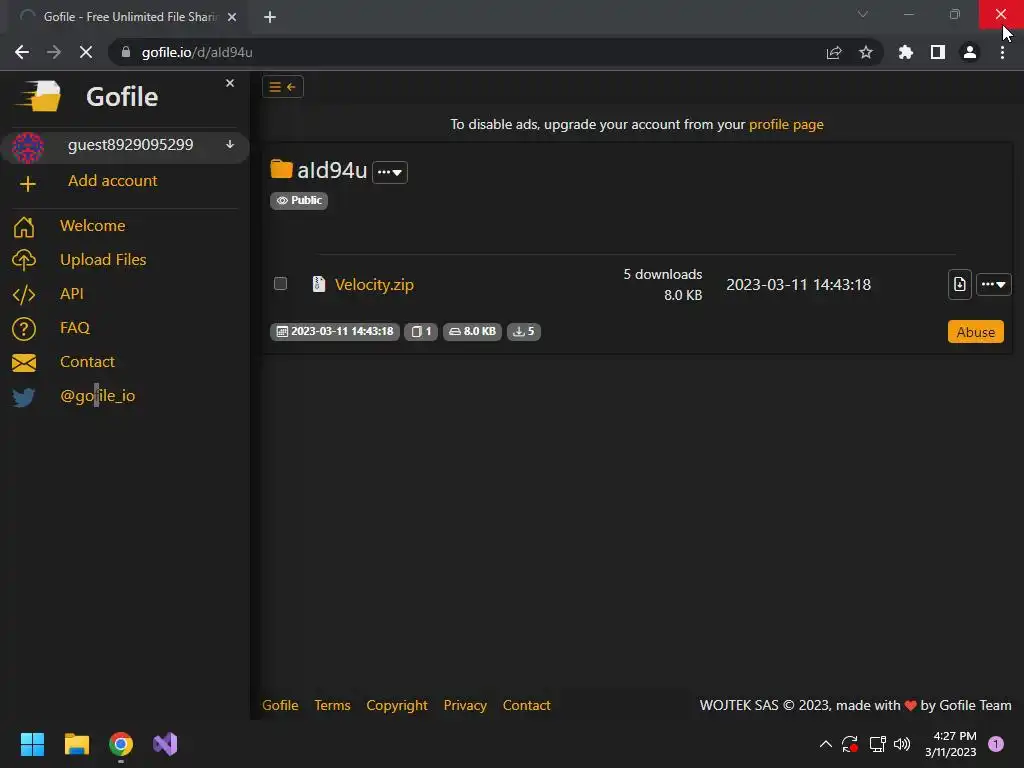Click the Velocity.zip archive file icon
Image resolution: width=1024 pixels, height=768 pixels.
pyautogui.click(x=319, y=284)
